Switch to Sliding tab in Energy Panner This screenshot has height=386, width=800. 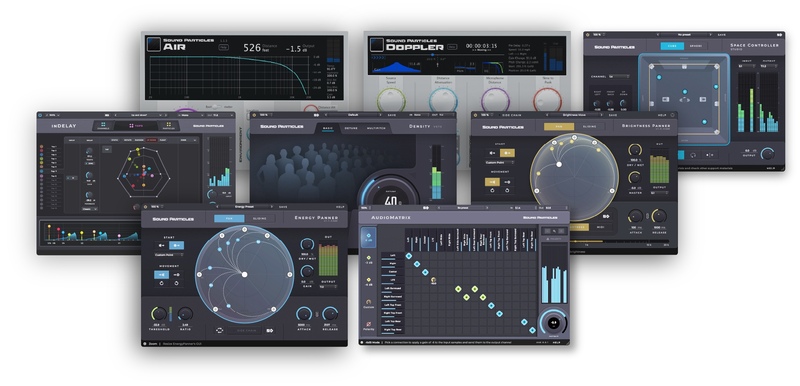tap(260, 218)
